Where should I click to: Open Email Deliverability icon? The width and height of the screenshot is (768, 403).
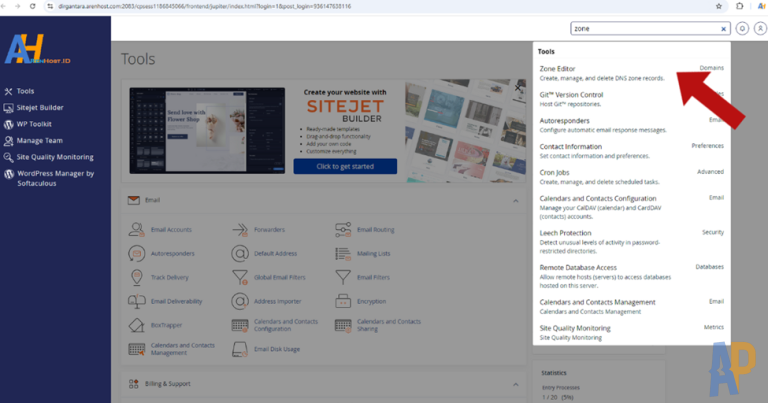(x=137, y=302)
